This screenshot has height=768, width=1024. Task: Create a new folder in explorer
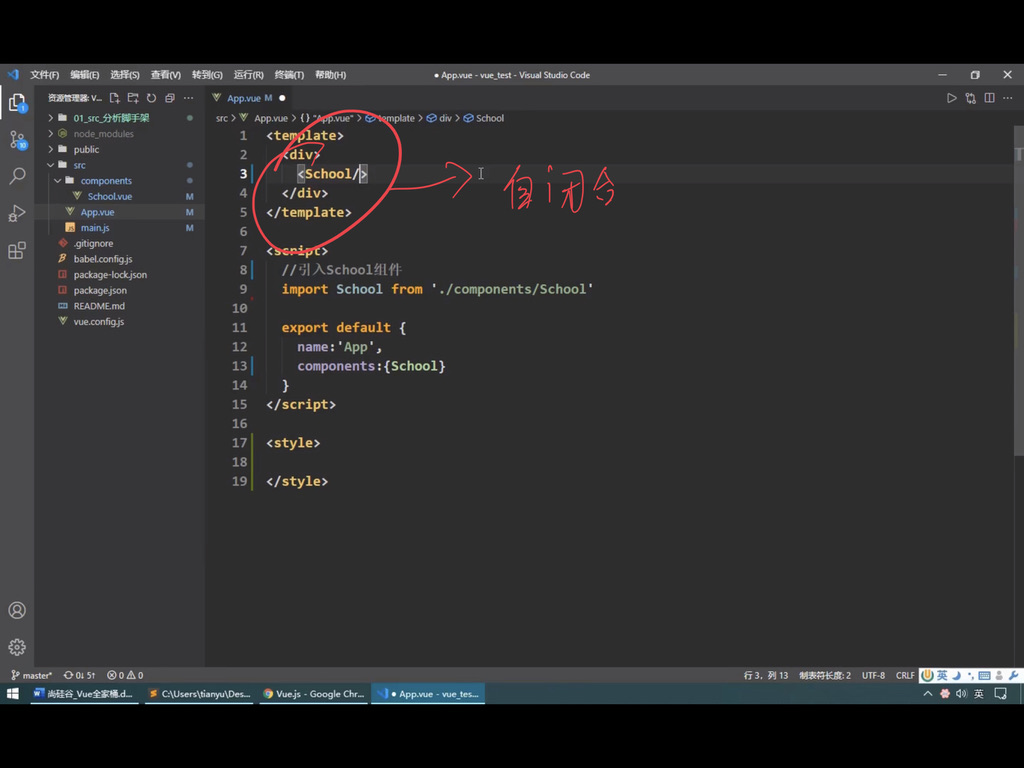[133, 98]
